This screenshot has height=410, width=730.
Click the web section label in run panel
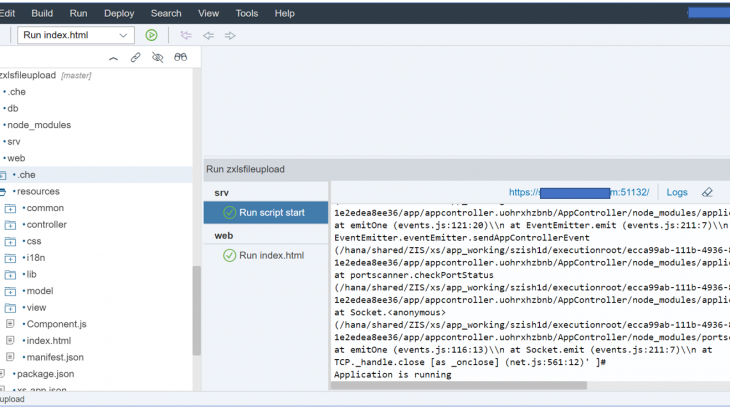pyautogui.click(x=223, y=235)
